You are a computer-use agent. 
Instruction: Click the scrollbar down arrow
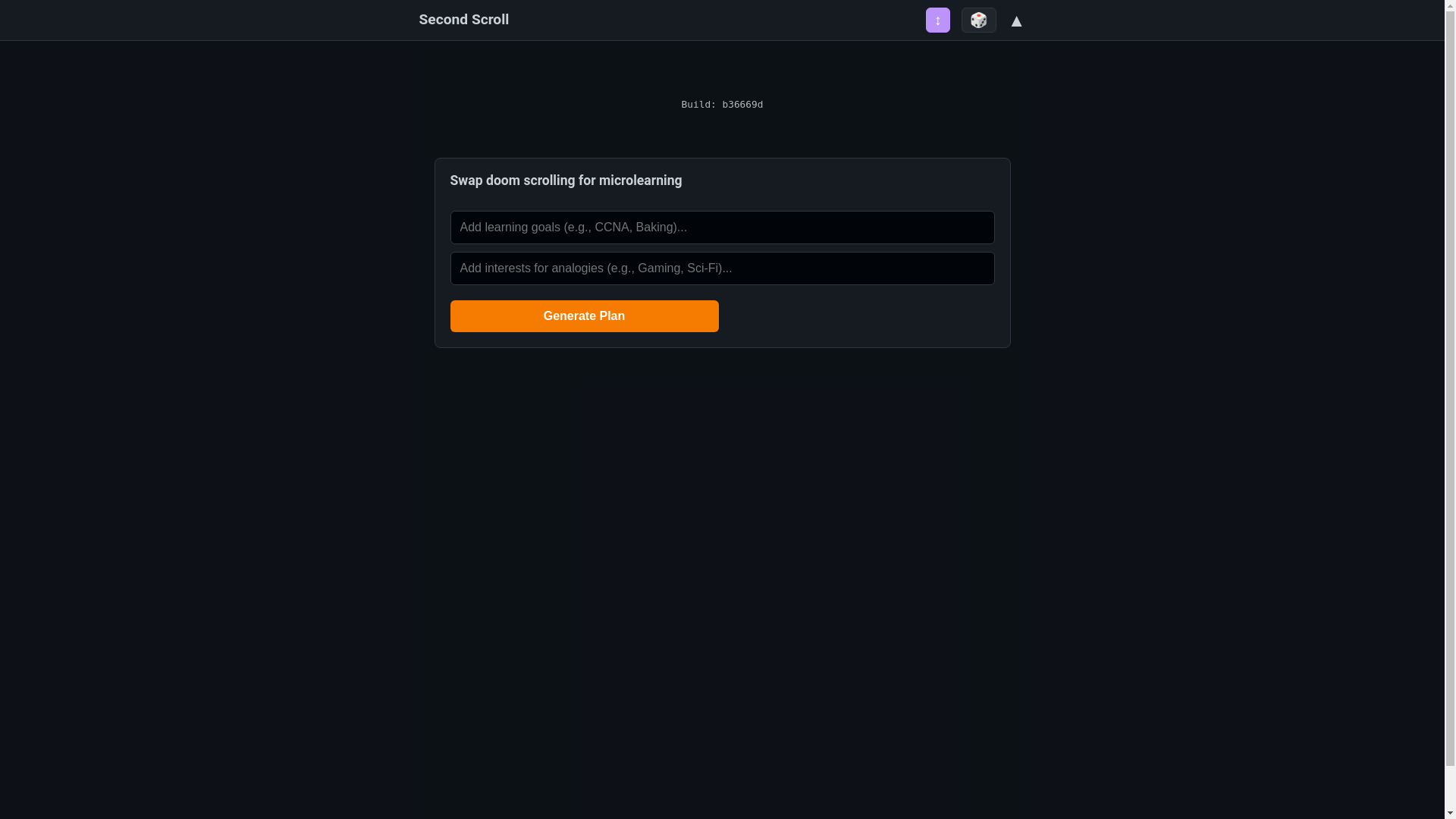point(1450,813)
